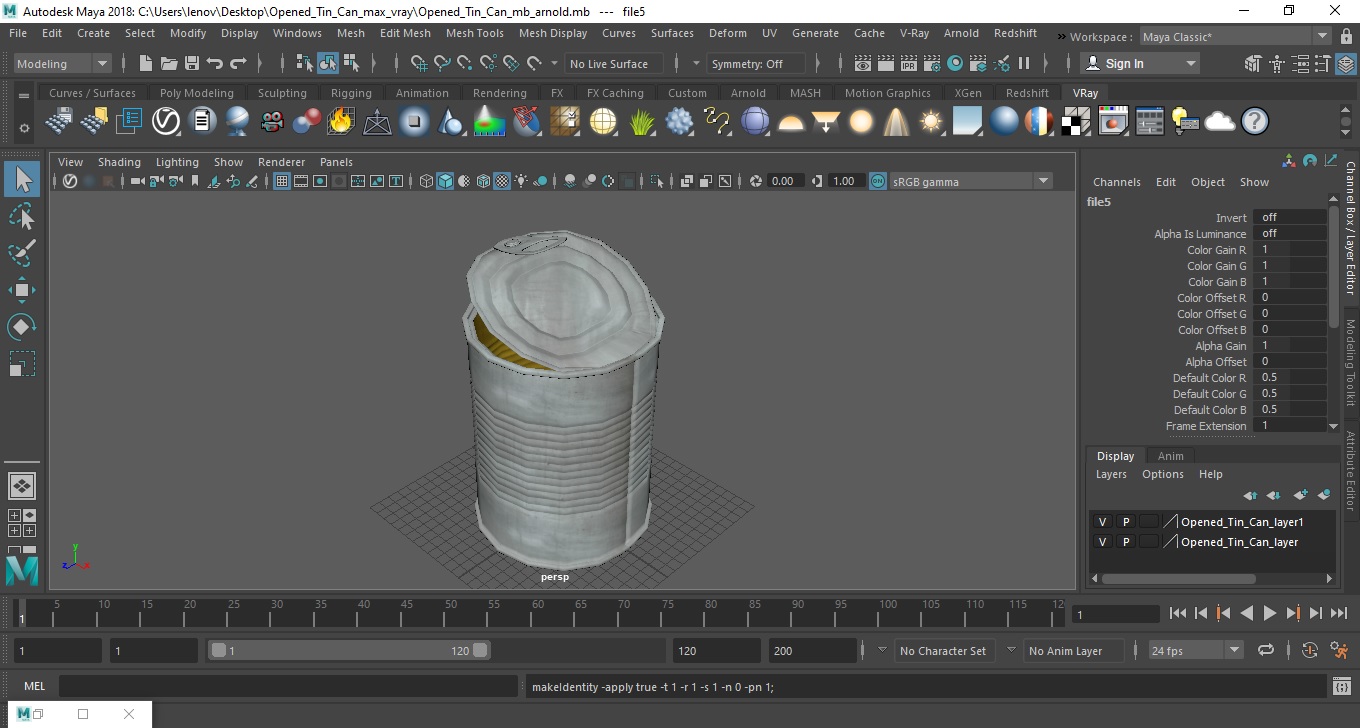Screen dimensions: 1360x728
Task: Switch to the Rendering shelf tab
Action: pyautogui.click(x=499, y=93)
